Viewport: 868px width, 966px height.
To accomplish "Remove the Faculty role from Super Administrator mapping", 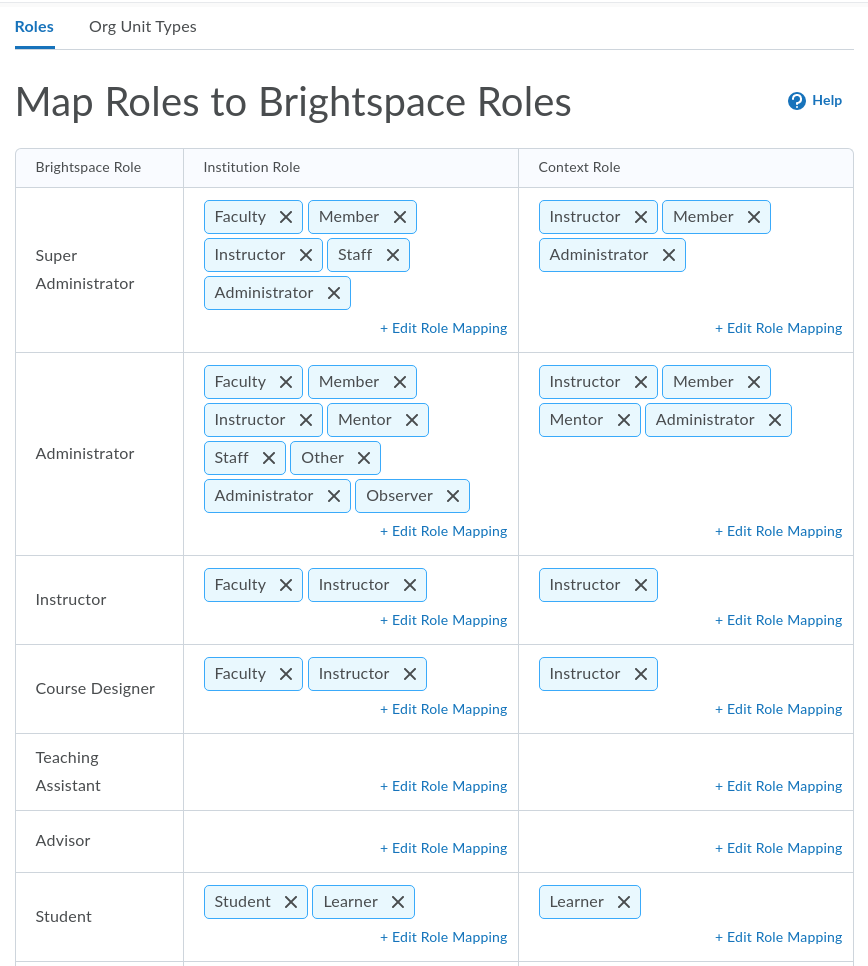I will click(285, 216).
